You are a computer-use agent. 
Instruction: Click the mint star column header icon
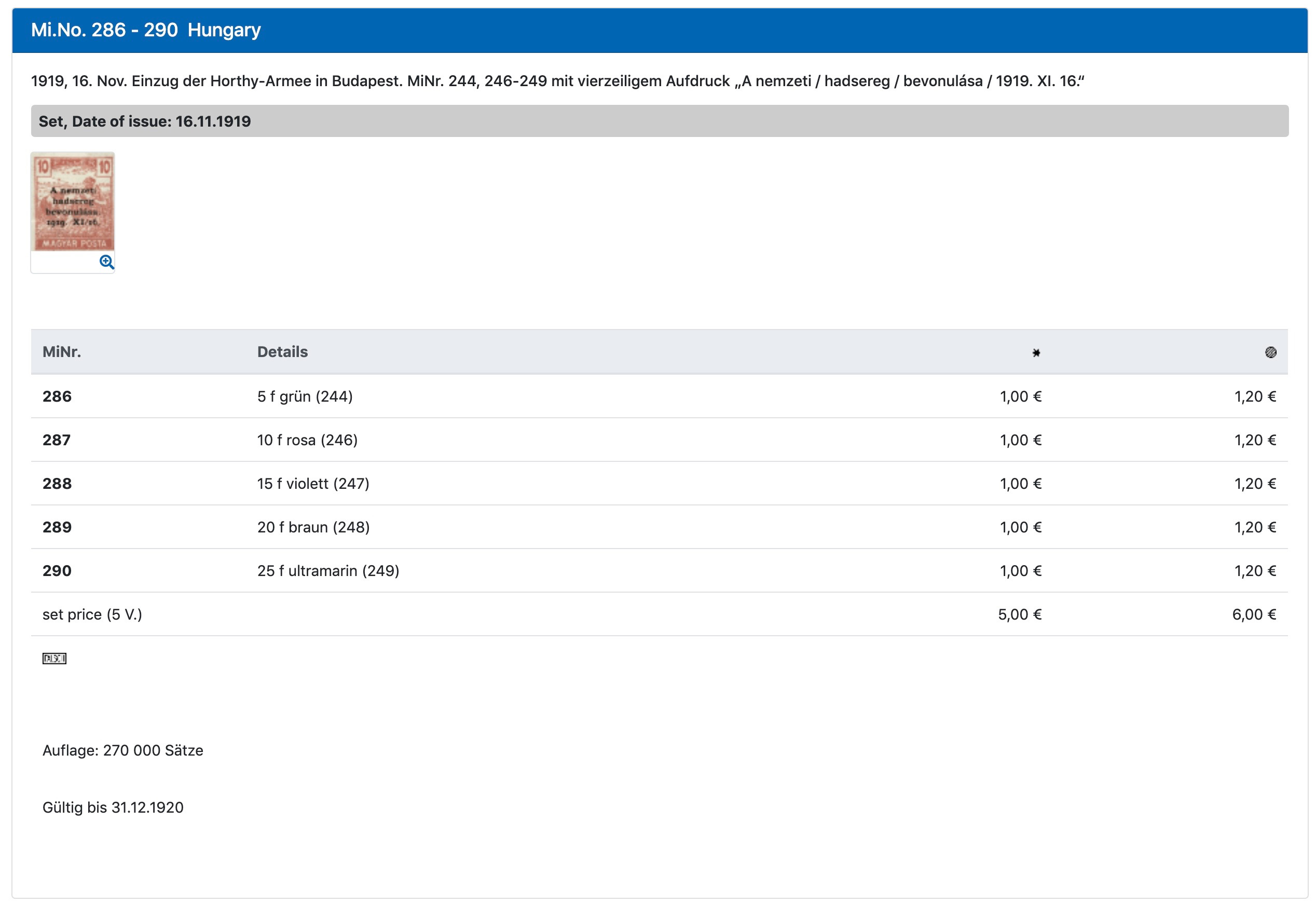[1036, 352]
